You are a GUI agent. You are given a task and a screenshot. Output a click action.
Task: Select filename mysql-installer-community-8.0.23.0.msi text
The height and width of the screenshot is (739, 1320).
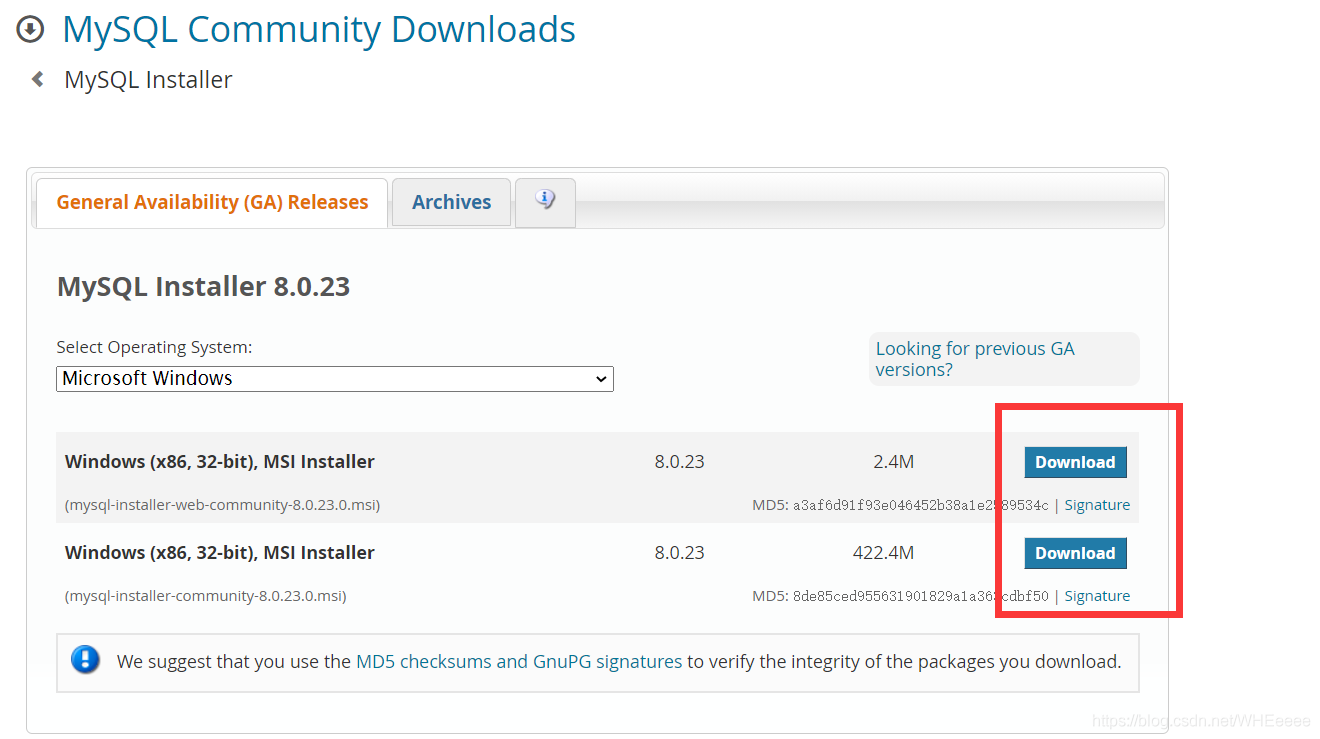205,596
